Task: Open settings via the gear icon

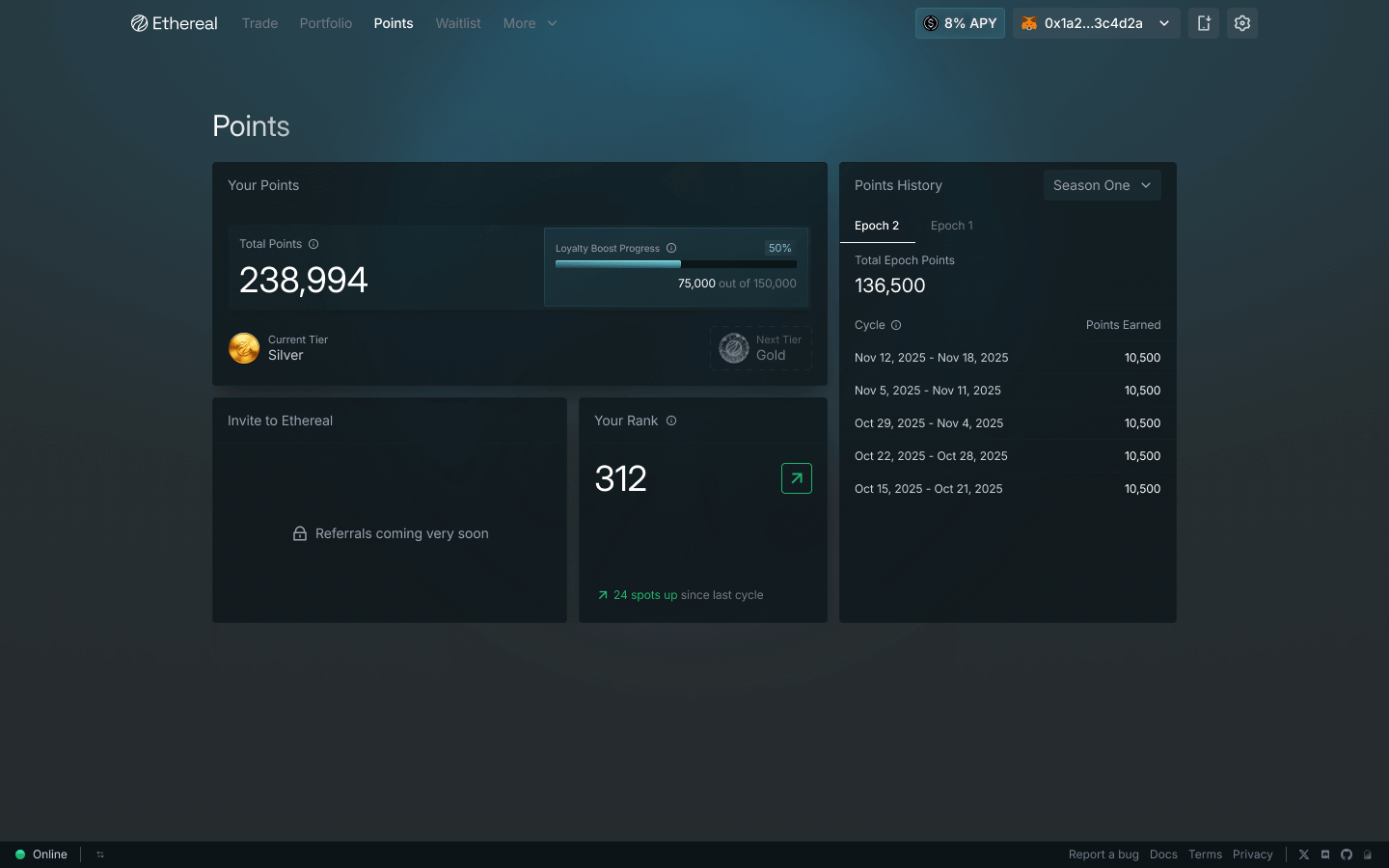Action: coord(1241,22)
